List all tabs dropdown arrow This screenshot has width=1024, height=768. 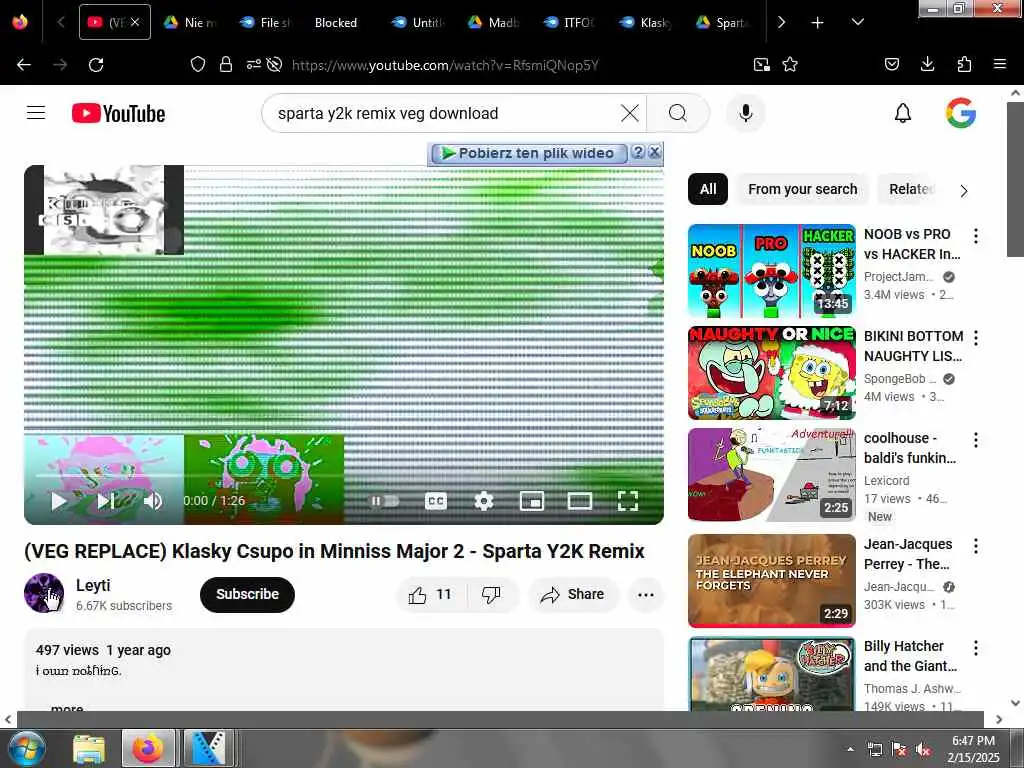[858, 23]
